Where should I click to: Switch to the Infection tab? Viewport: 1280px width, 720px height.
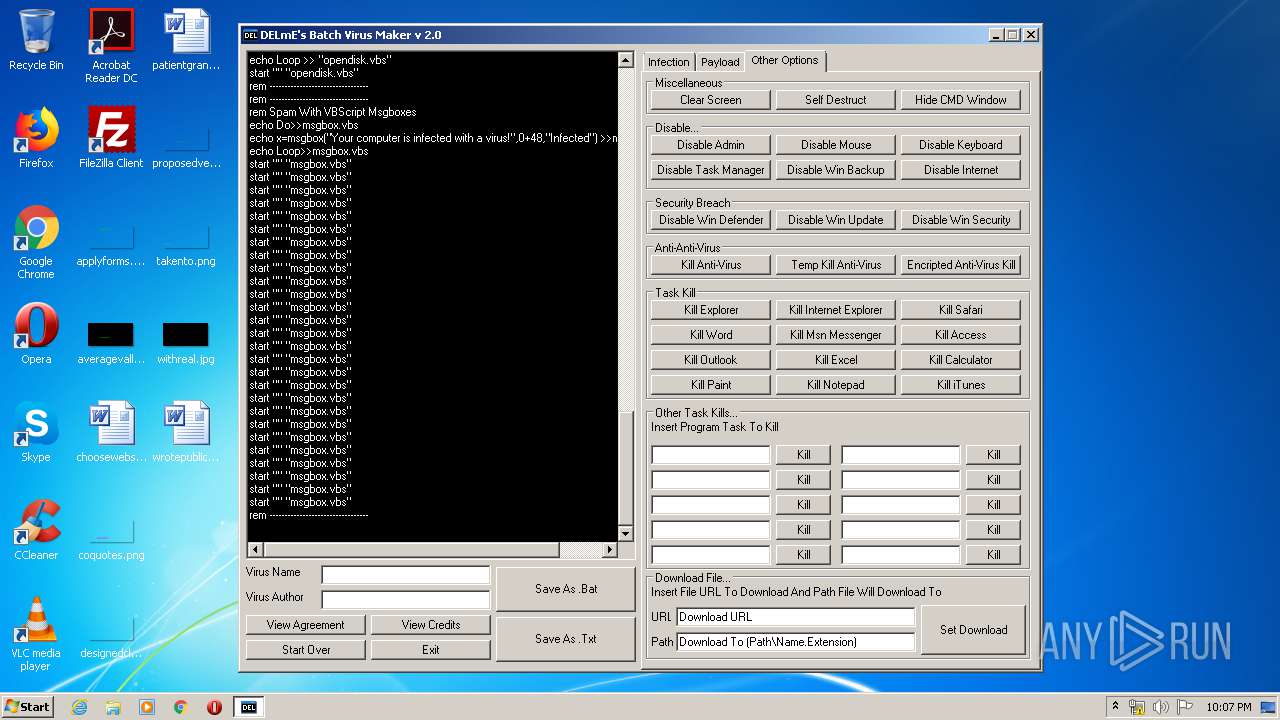point(668,62)
